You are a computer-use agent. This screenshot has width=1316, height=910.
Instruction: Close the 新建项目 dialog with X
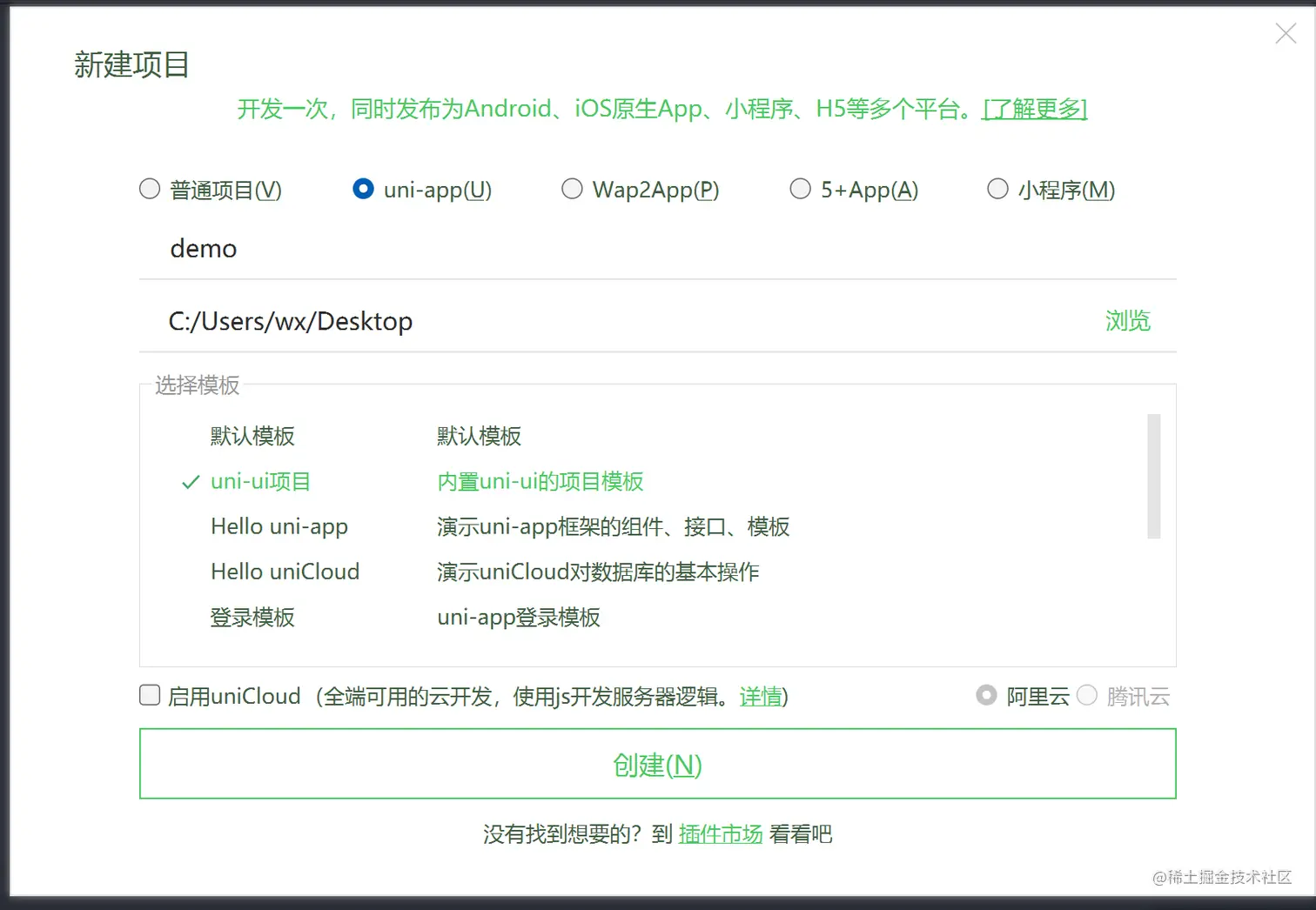pyautogui.click(x=1286, y=34)
